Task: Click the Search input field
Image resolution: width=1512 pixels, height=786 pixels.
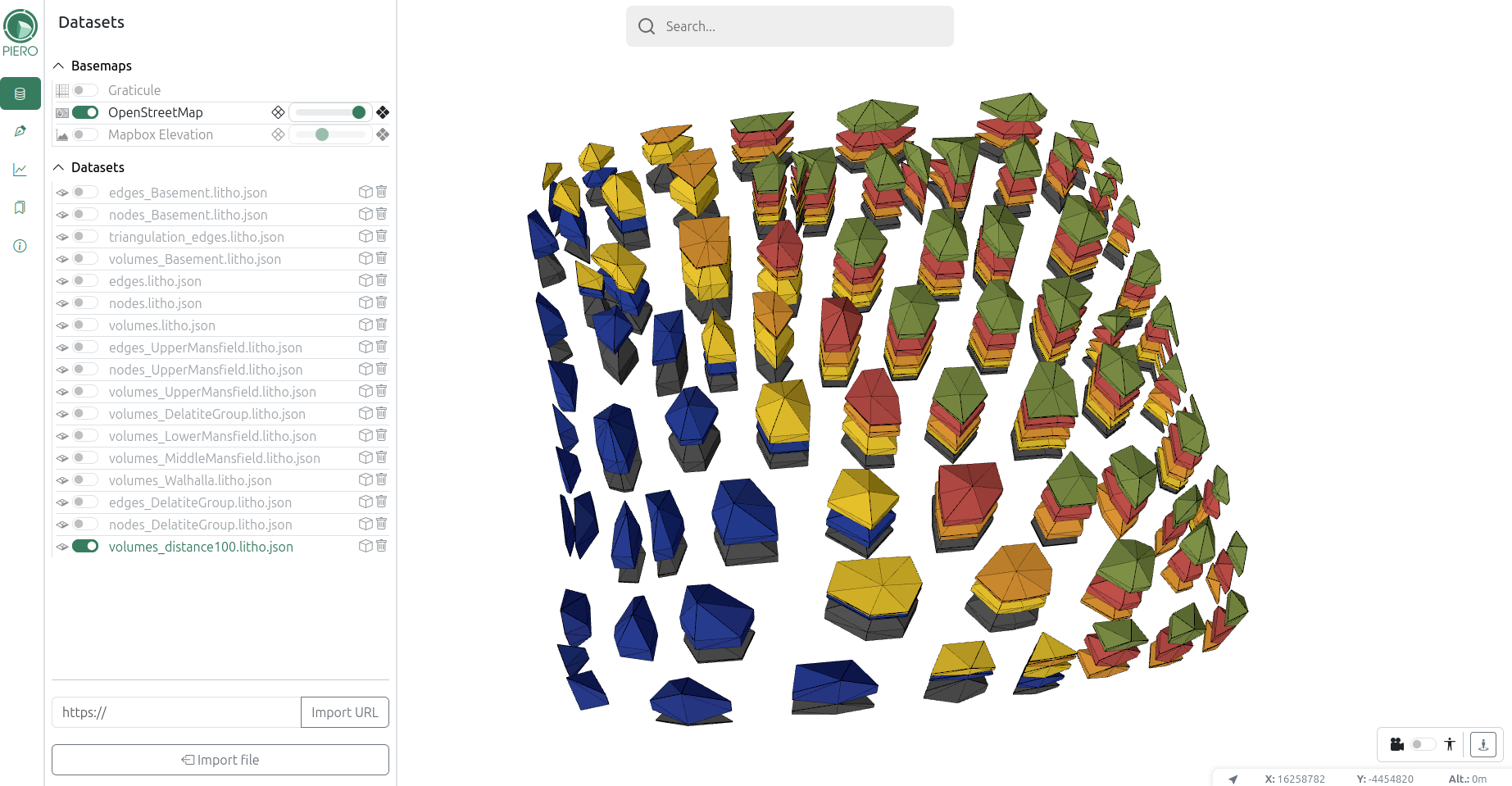Action: click(x=790, y=26)
